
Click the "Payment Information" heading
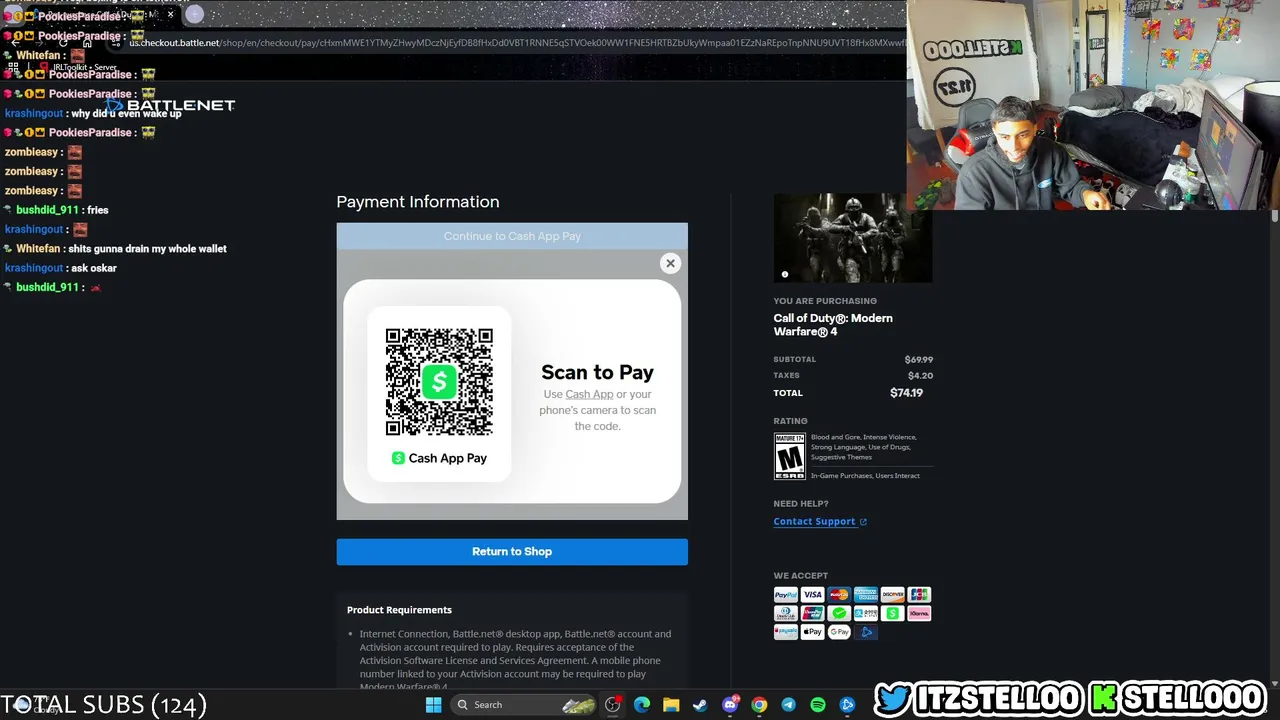[418, 202]
